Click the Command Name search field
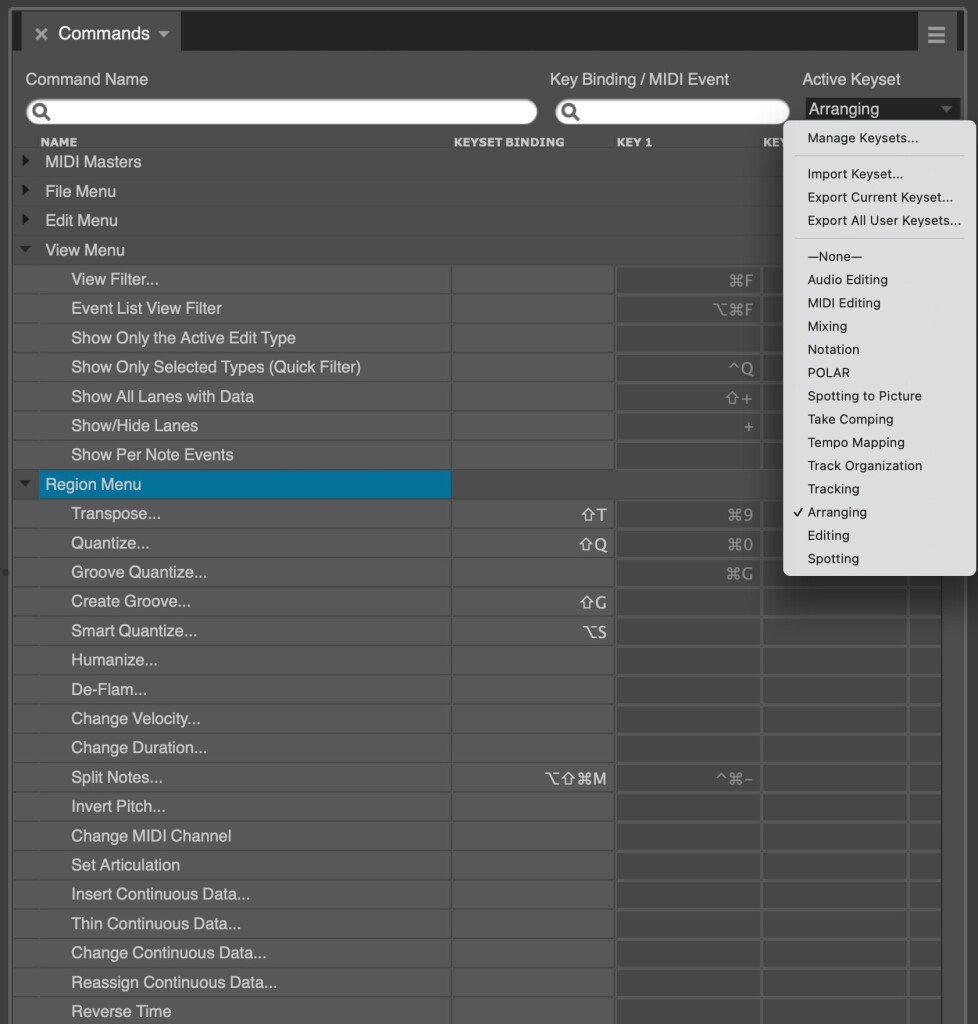Viewport: 978px width, 1024px height. [281, 112]
